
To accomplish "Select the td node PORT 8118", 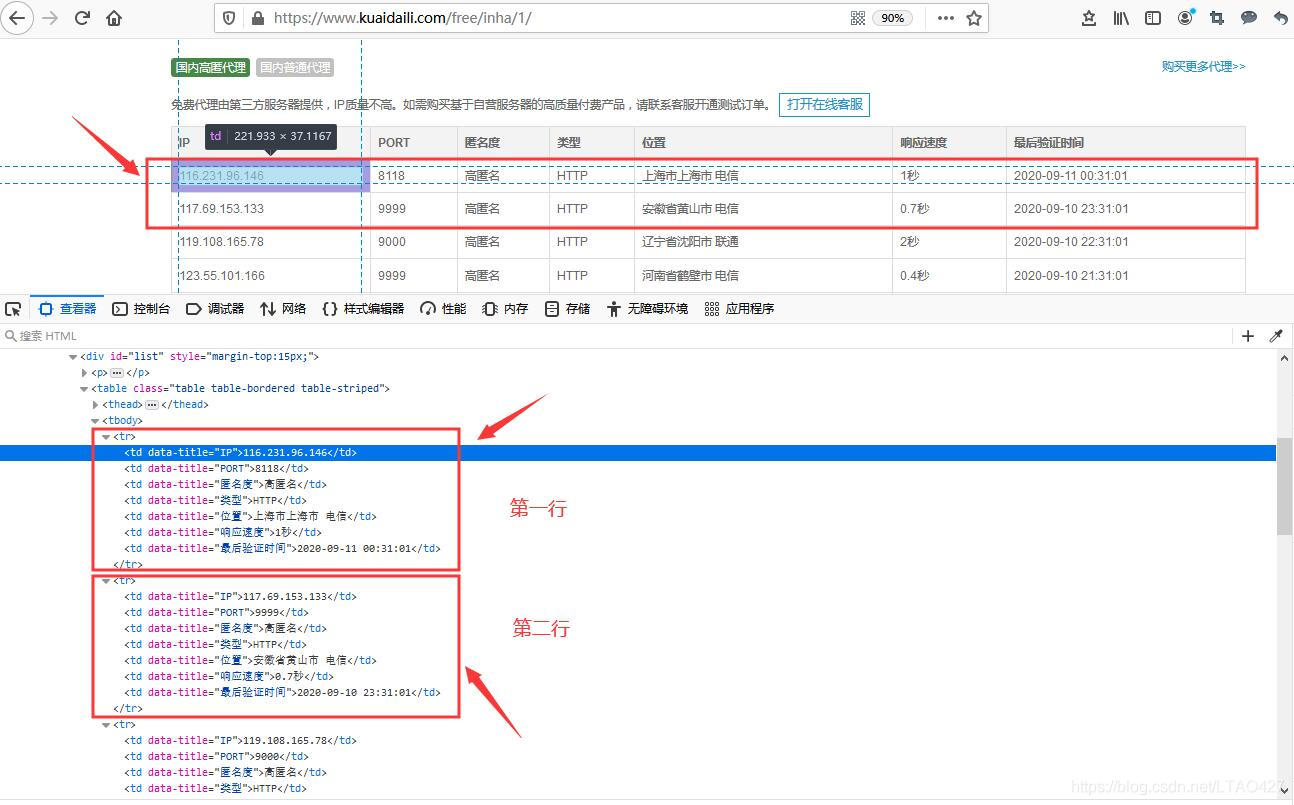I will 216,469.
